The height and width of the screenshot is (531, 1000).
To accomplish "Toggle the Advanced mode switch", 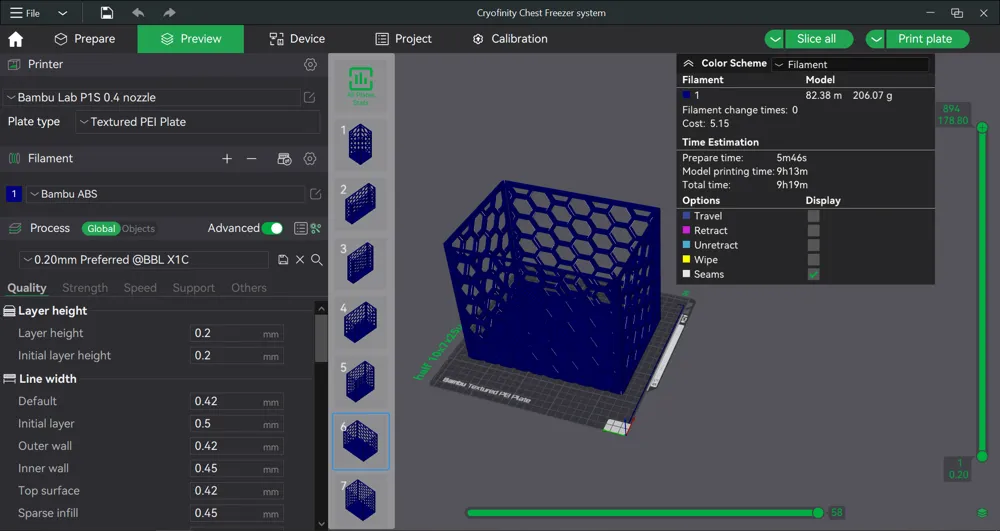I will pos(273,228).
